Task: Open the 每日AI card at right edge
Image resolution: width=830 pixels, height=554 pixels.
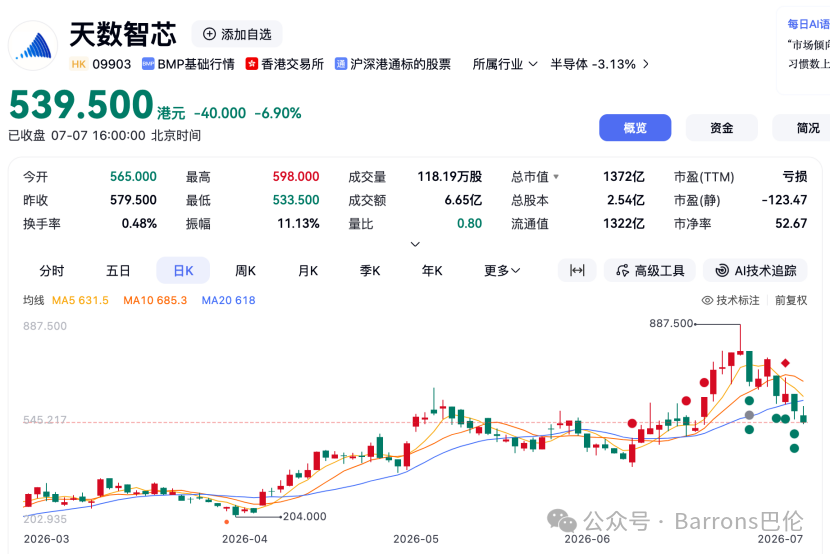Action: point(803,51)
